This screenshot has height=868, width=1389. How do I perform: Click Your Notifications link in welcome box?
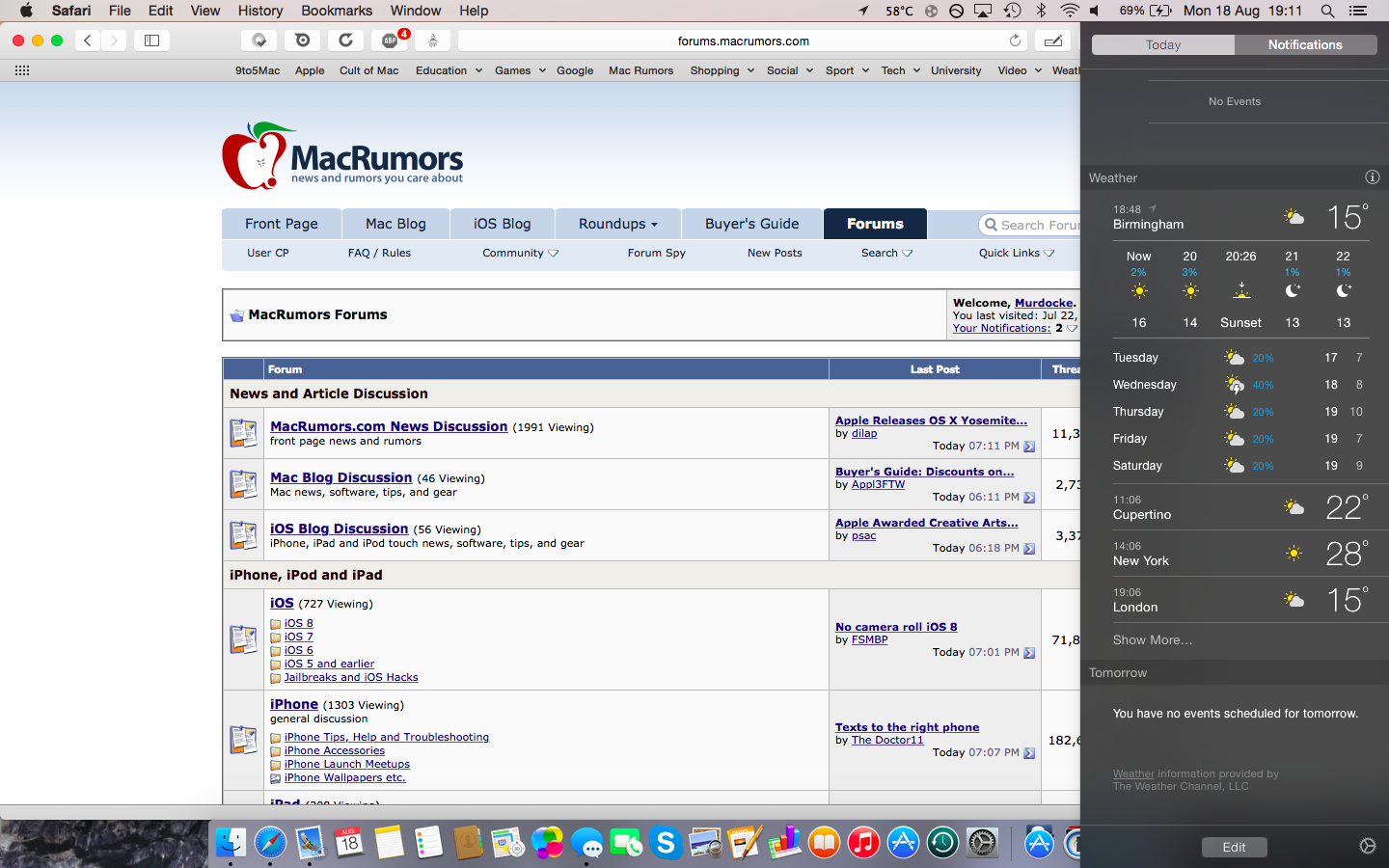pyautogui.click(x=1001, y=328)
